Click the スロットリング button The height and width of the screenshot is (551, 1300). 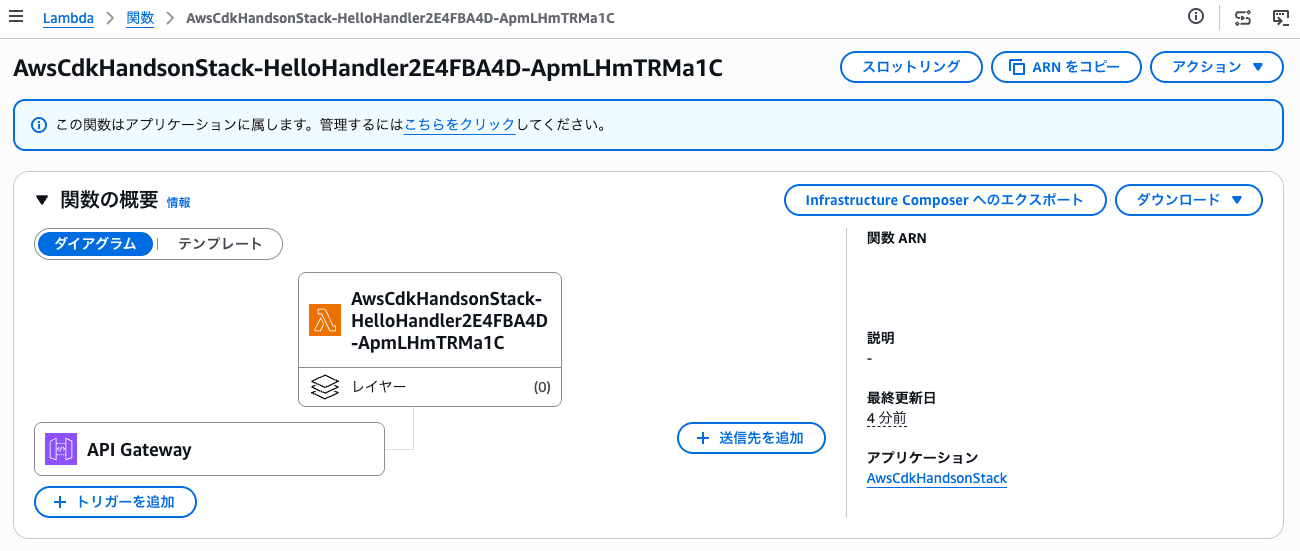tap(911, 67)
